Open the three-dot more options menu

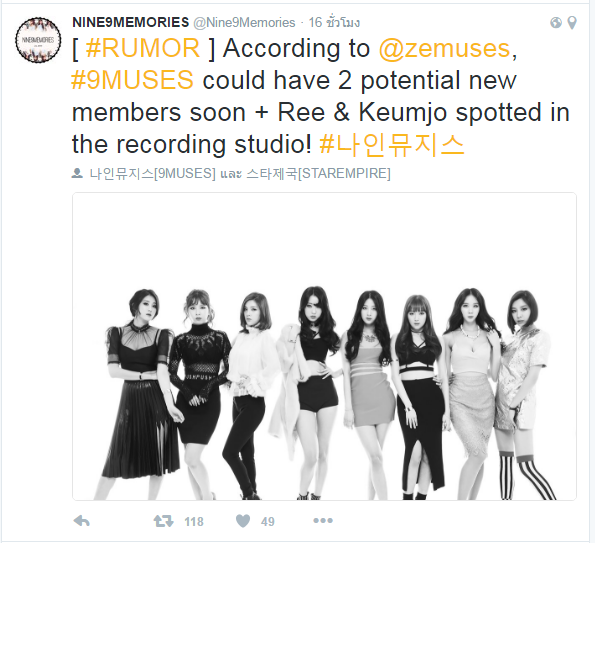[323, 521]
